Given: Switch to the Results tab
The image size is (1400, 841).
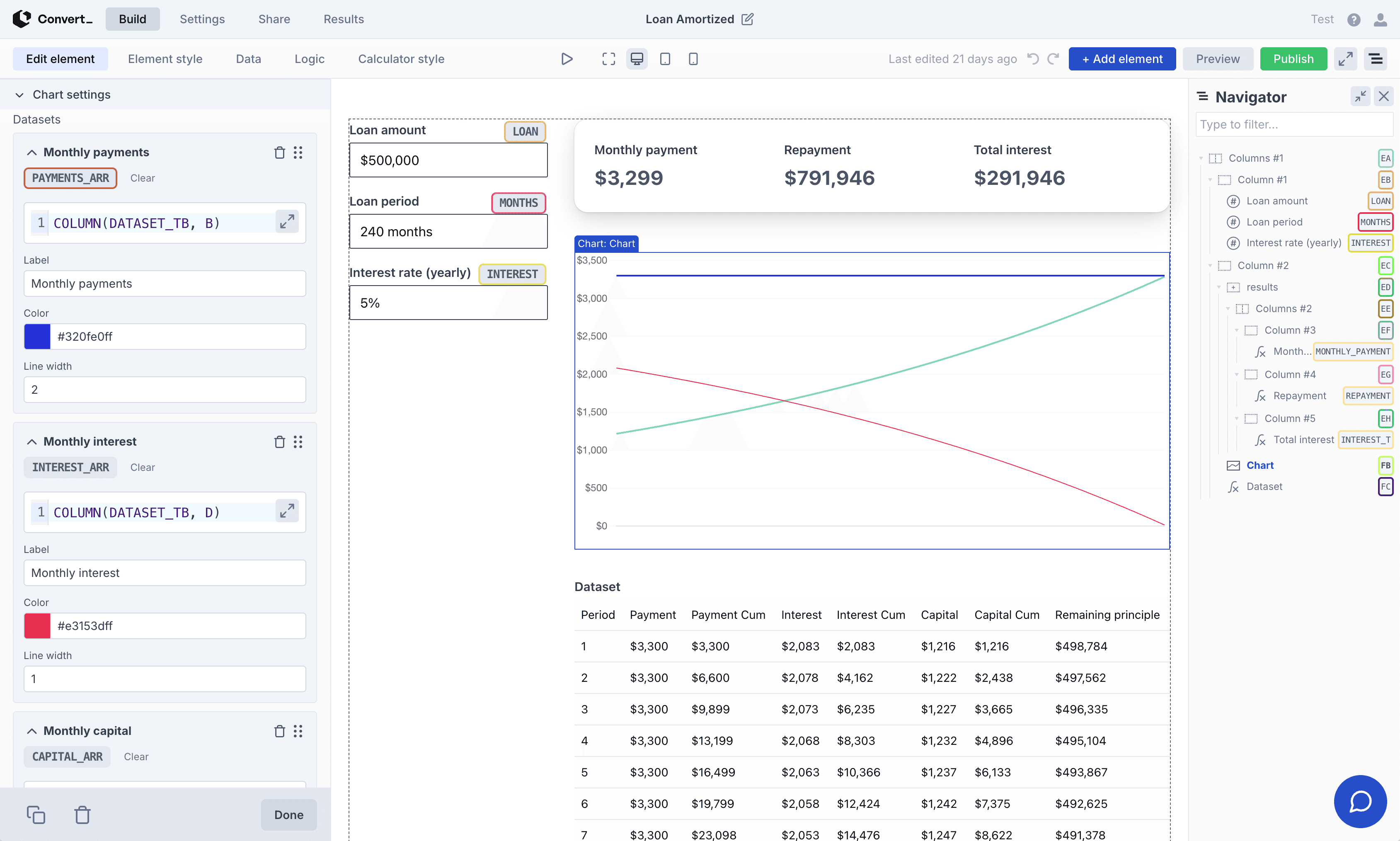Looking at the screenshot, I should [343, 19].
